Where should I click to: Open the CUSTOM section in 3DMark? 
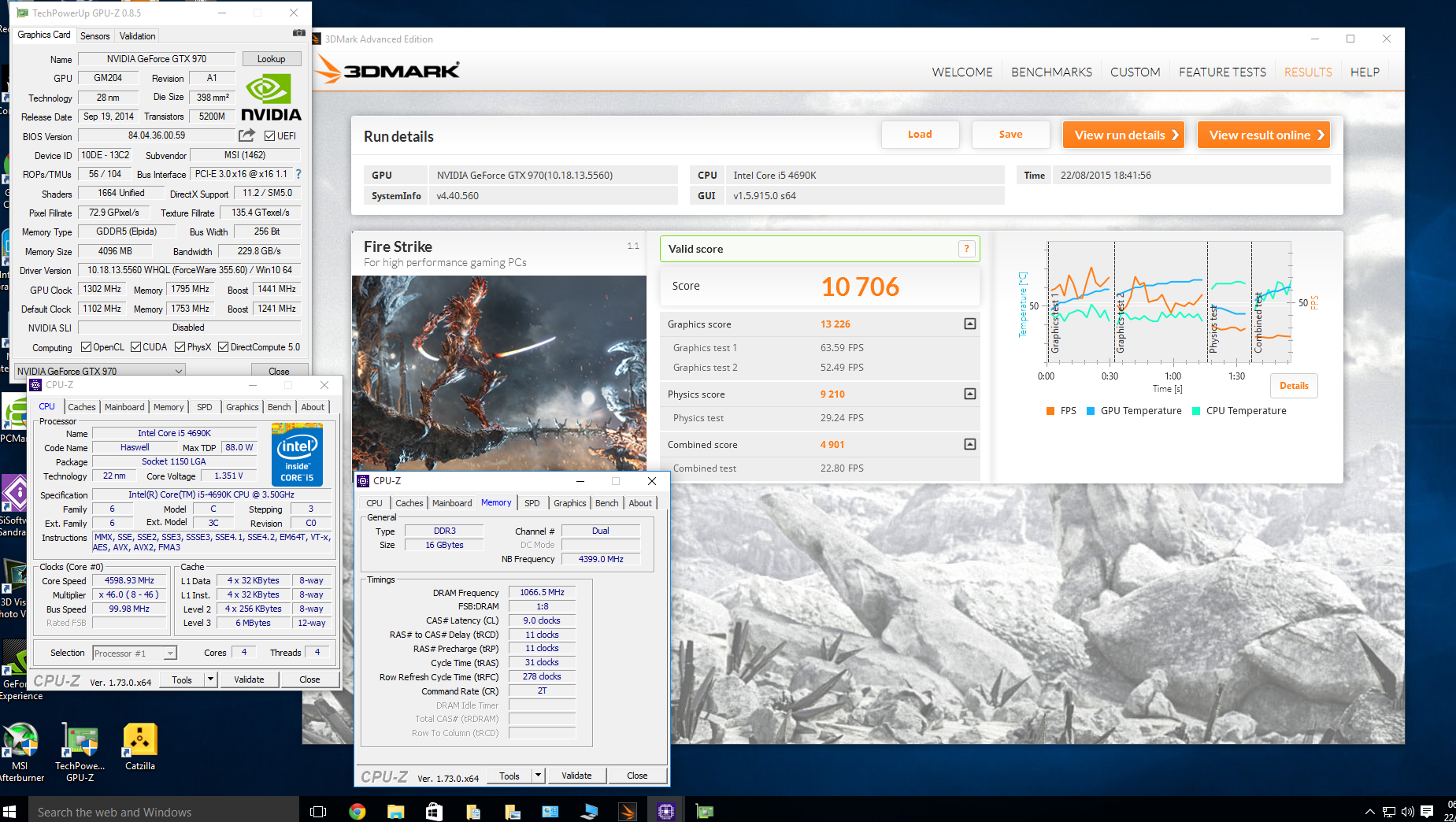coord(1135,72)
